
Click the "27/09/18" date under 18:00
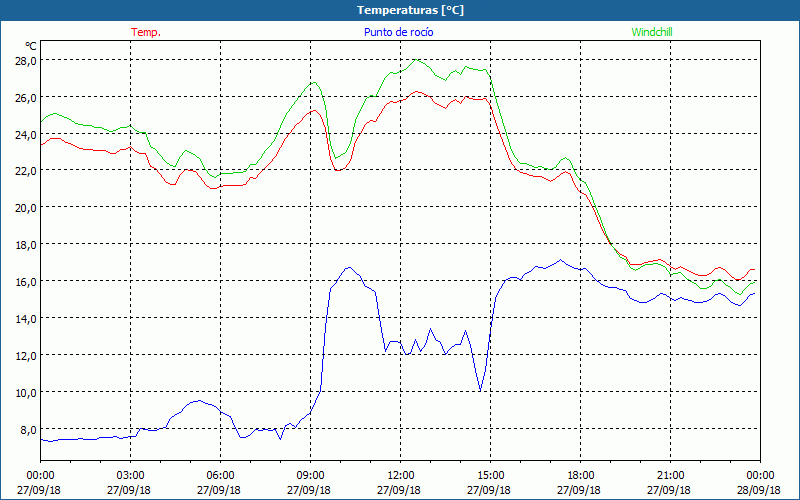tap(579, 490)
